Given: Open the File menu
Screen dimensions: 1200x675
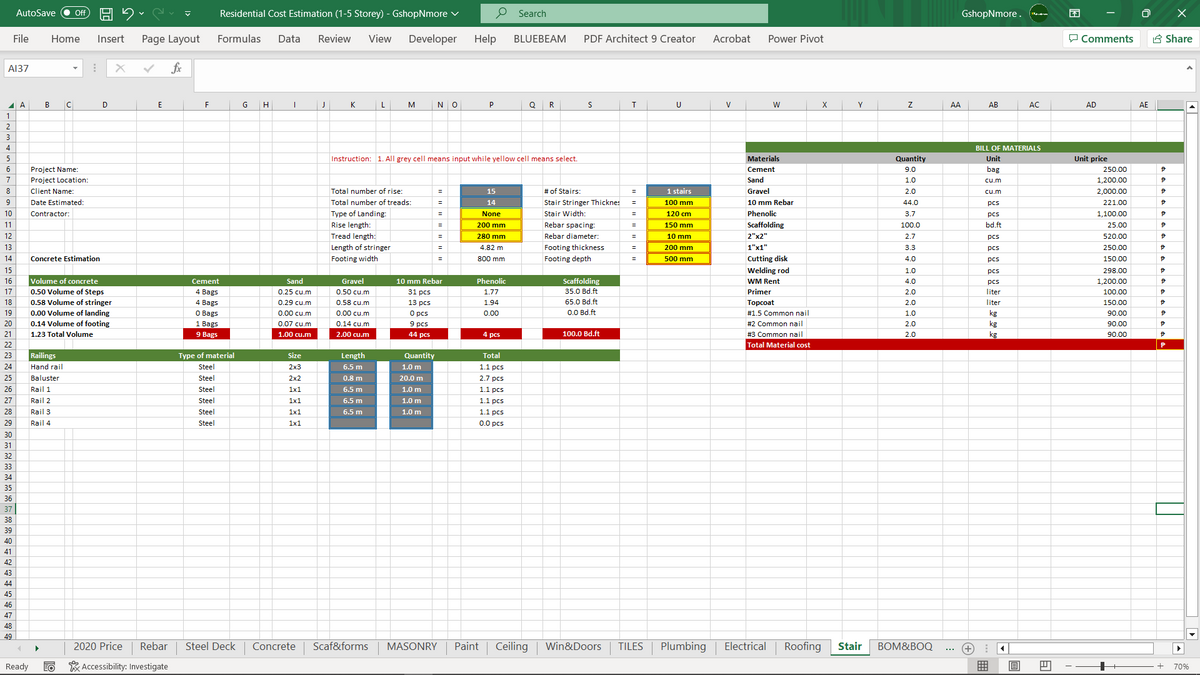Looking at the screenshot, I should pos(20,39).
